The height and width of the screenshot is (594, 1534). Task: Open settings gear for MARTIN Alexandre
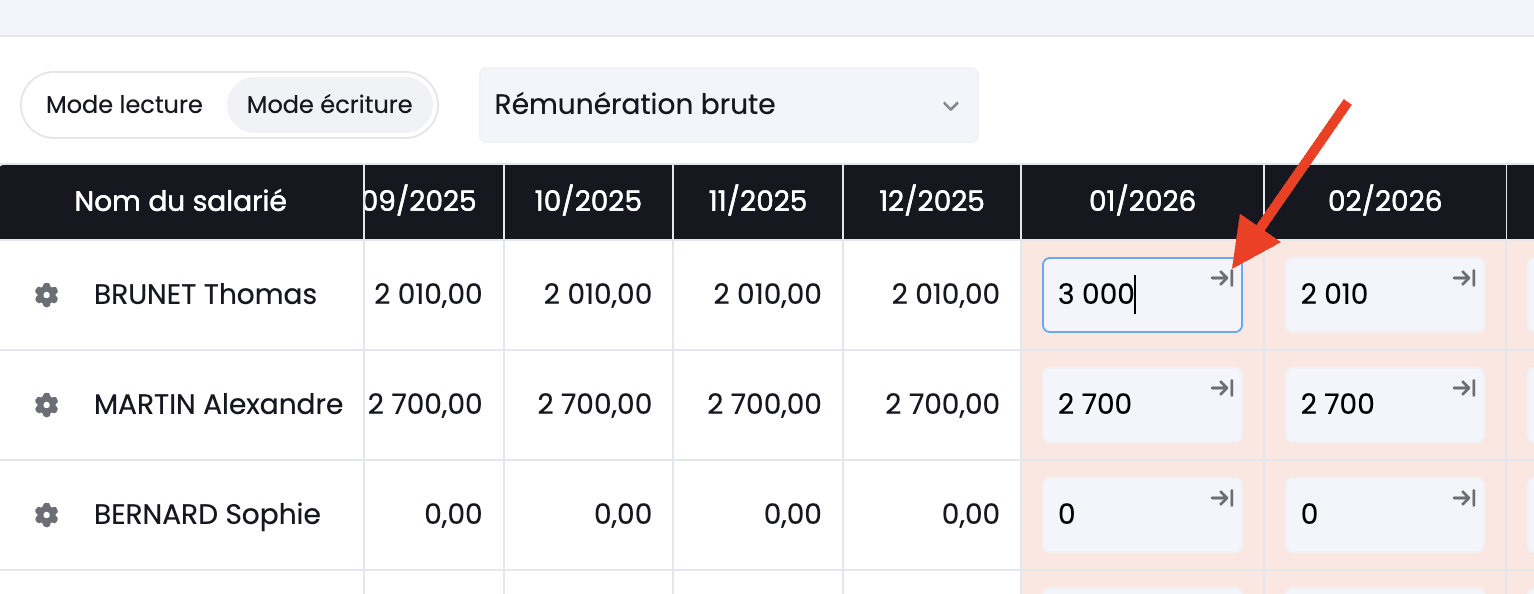[46, 405]
